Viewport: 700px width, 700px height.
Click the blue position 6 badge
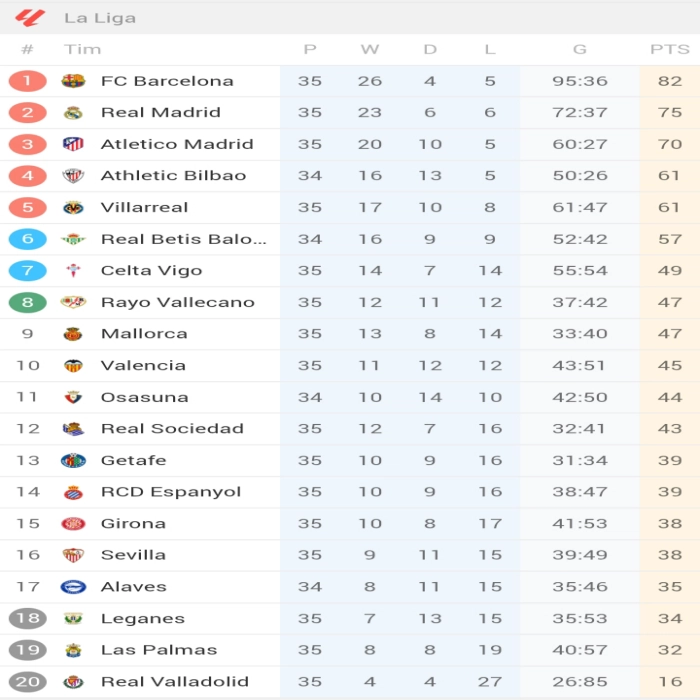pos(27,239)
